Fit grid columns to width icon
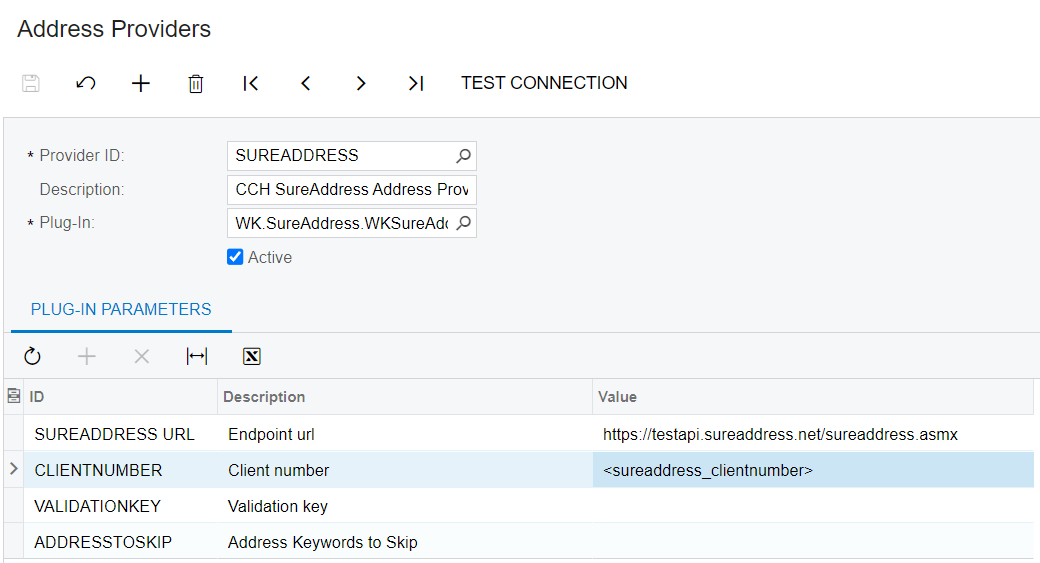The height and width of the screenshot is (563, 1040). tap(197, 356)
